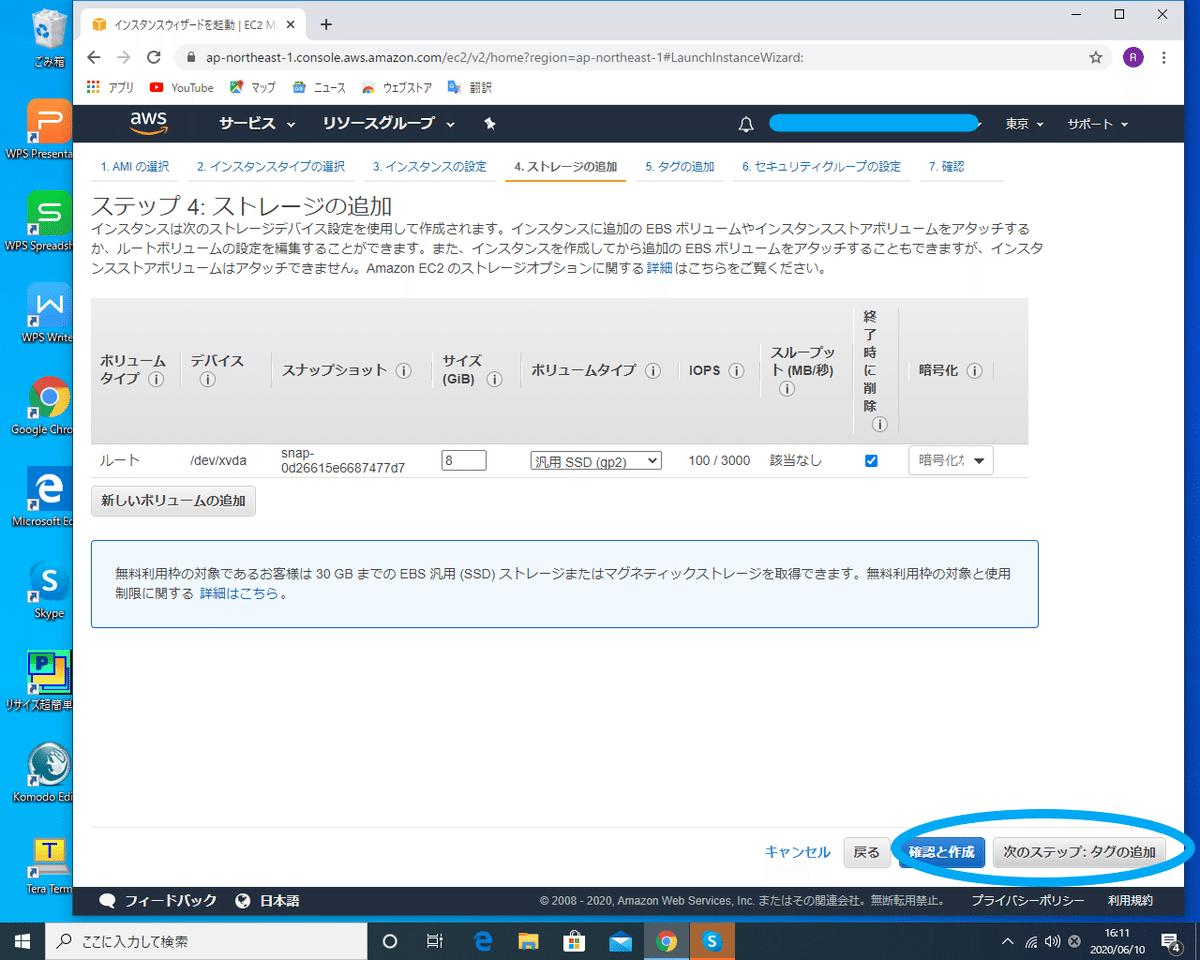Open Microsoft Edge from taskbar
The height and width of the screenshot is (960, 1200).
click(x=484, y=941)
